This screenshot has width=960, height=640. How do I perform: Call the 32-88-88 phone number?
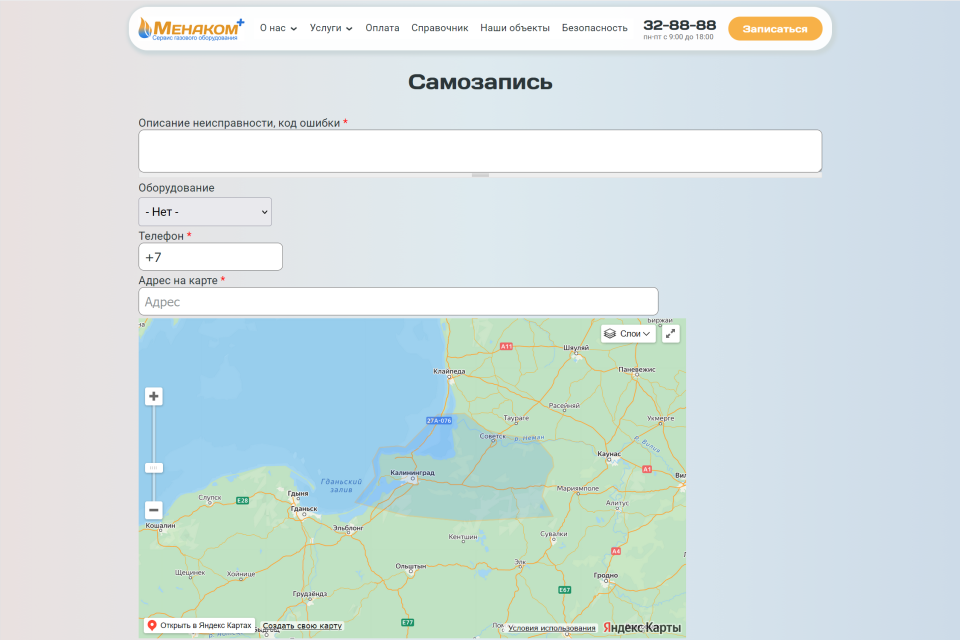point(679,25)
